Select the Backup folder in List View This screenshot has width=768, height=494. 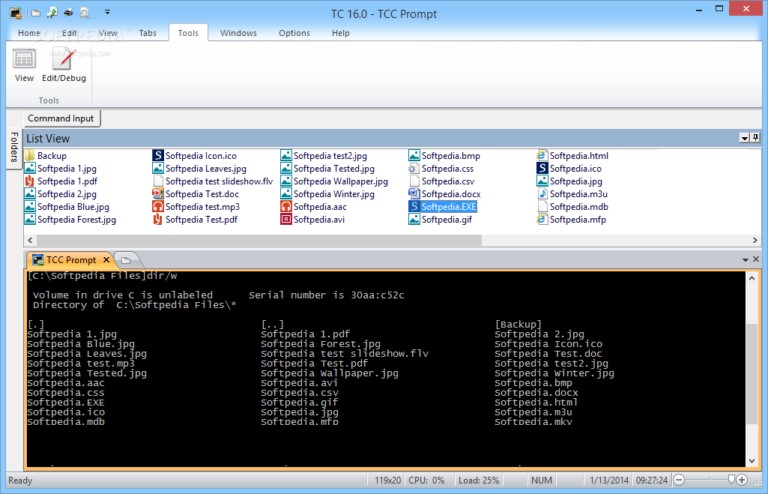point(46,156)
